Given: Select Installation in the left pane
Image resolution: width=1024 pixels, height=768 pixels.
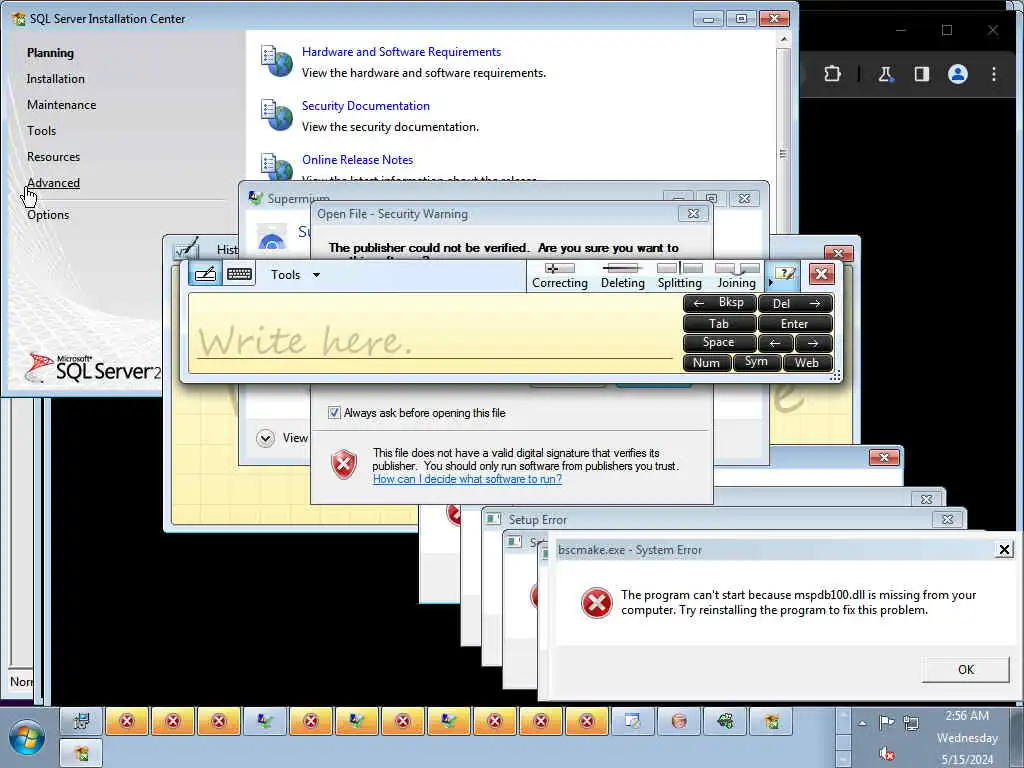Looking at the screenshot, I should (56, 79).
